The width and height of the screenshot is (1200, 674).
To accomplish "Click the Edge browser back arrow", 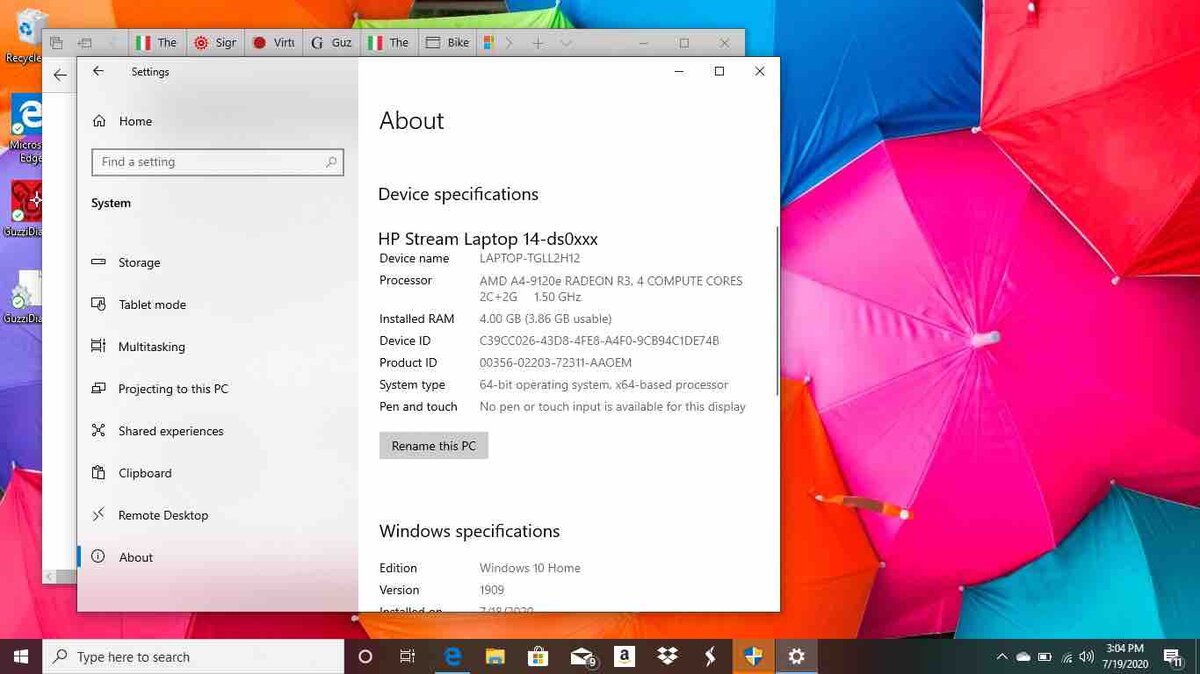I will (x=60, y=75).
